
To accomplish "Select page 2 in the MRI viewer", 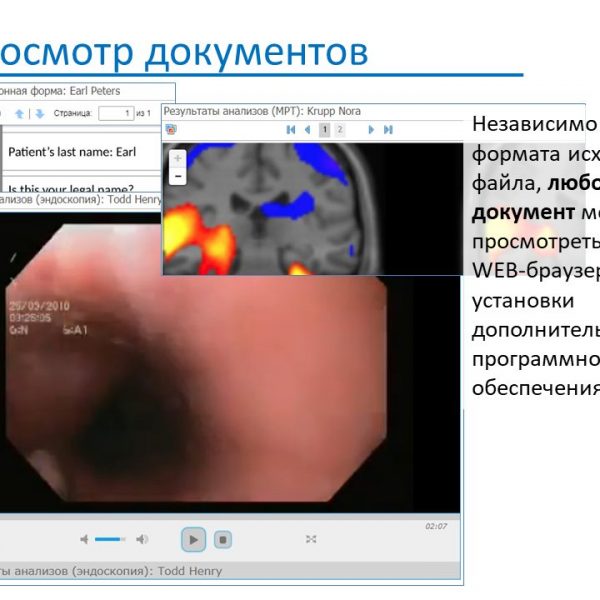I will click(340, 130).
